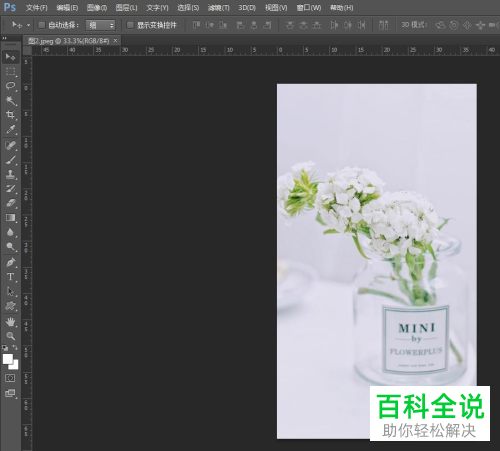This screenshot has width=500, height=451.
Task: Open the 文件(F) menu
Action: click(37, 8)
